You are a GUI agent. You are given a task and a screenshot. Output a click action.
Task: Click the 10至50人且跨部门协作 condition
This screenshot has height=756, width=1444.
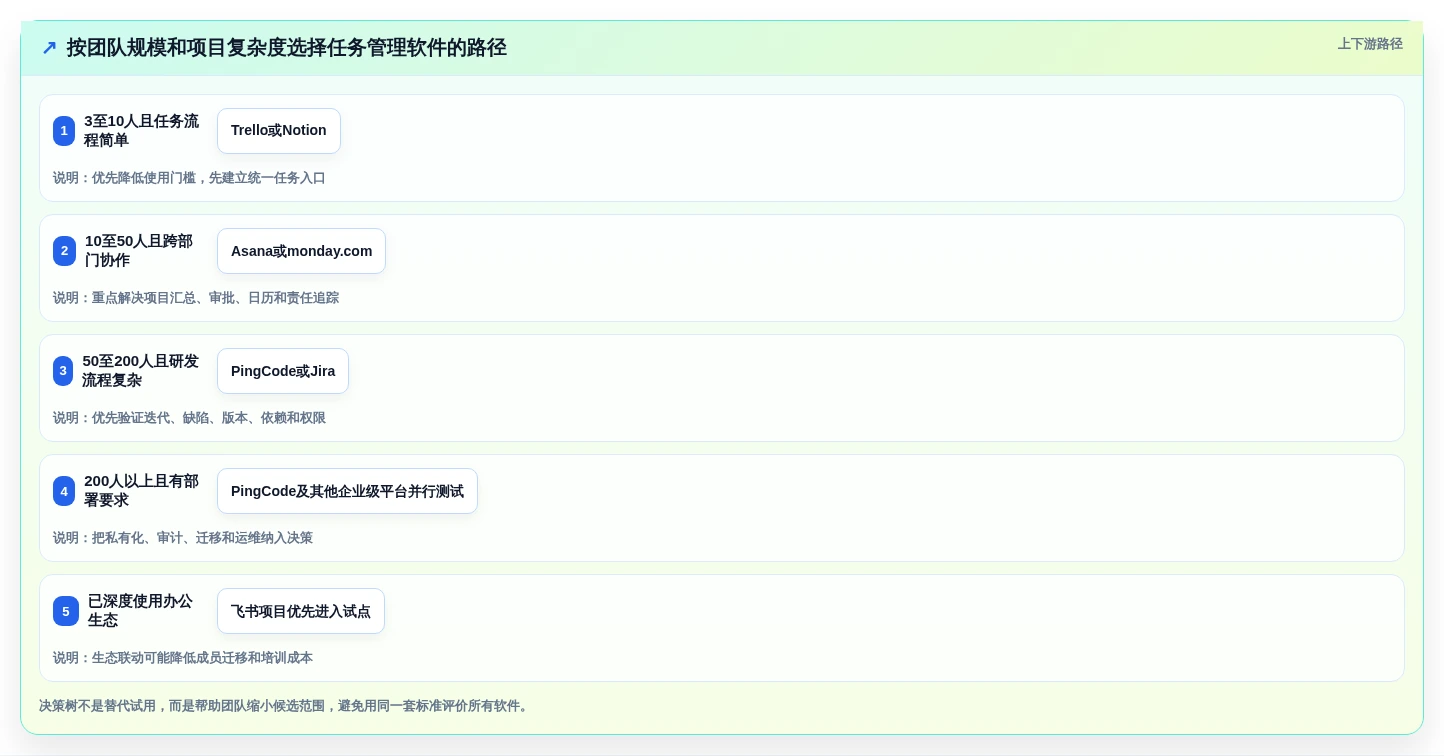pyautogui.click(x=139, y=251)
